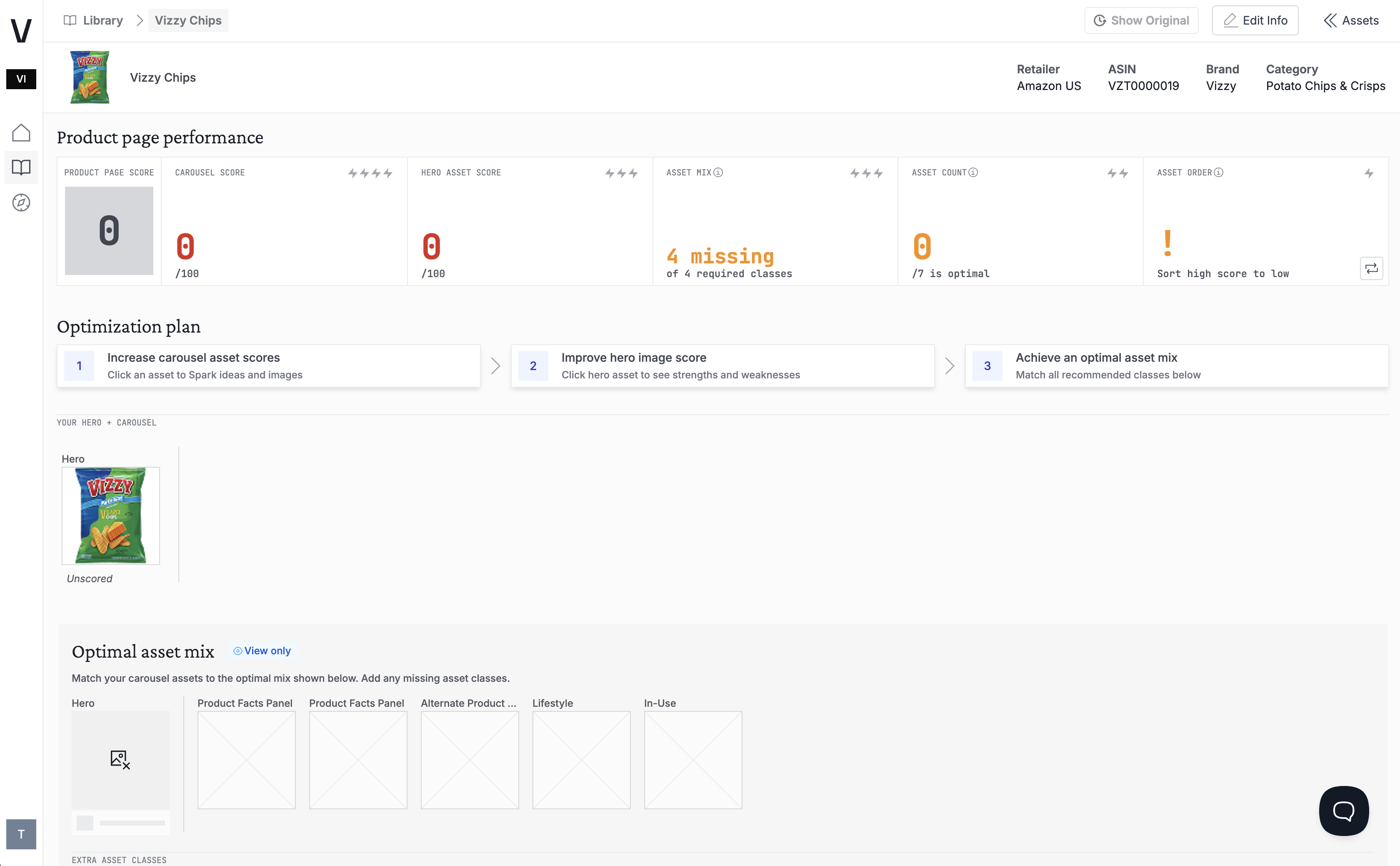This screenshot has height=866, width=1400.
Task: Click the Asset Order info icon
Action: (1218, 173)
